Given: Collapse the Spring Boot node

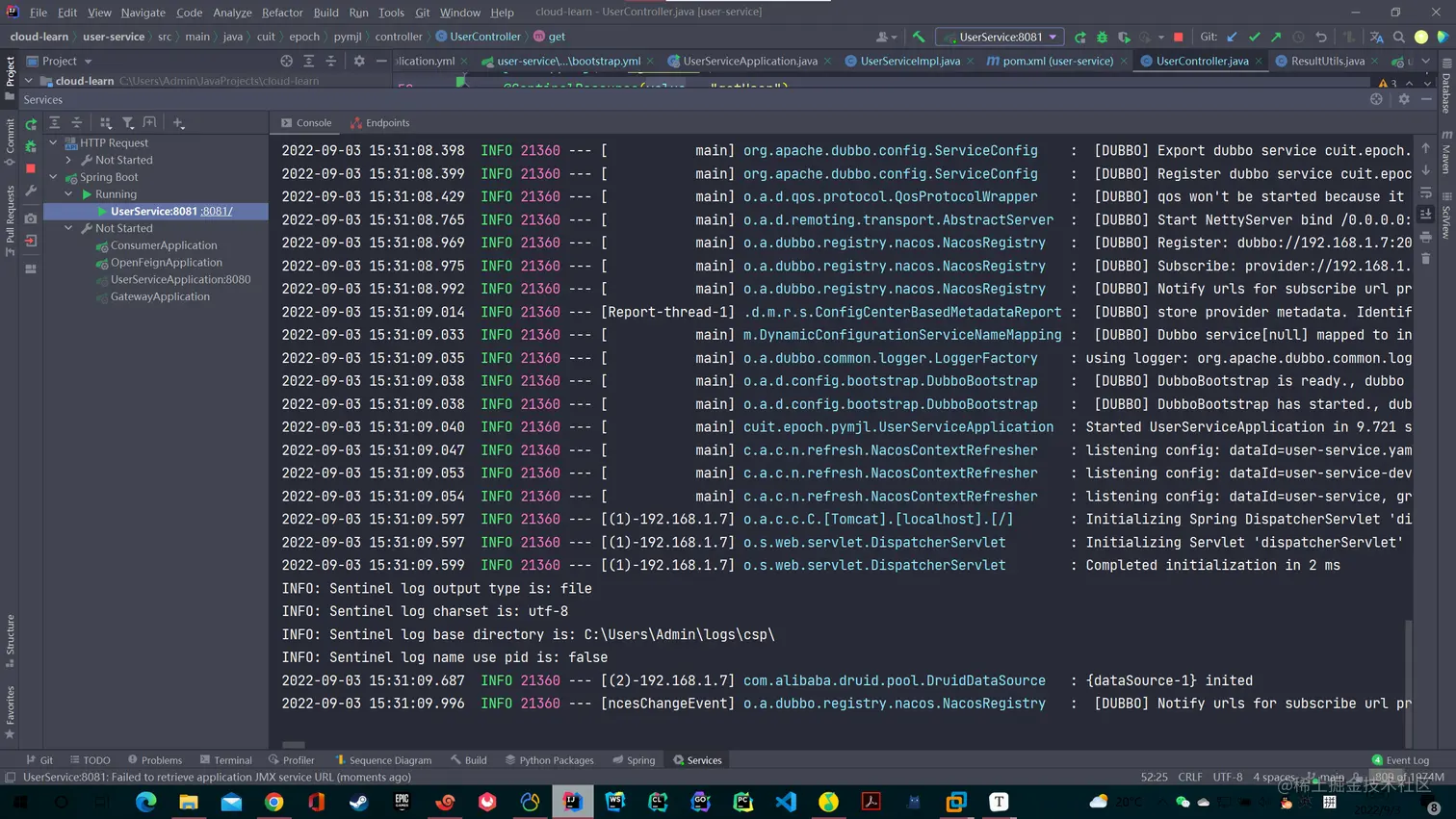Looking at the screenshot, I should [54, 177].
